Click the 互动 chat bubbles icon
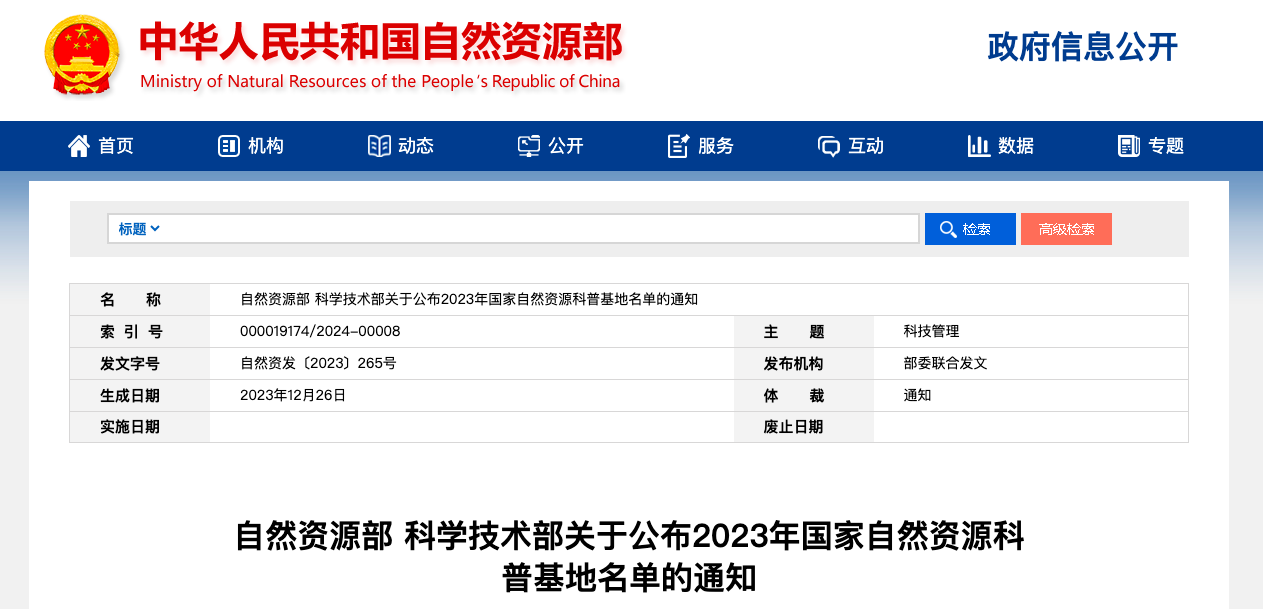 tap(829, 146)
